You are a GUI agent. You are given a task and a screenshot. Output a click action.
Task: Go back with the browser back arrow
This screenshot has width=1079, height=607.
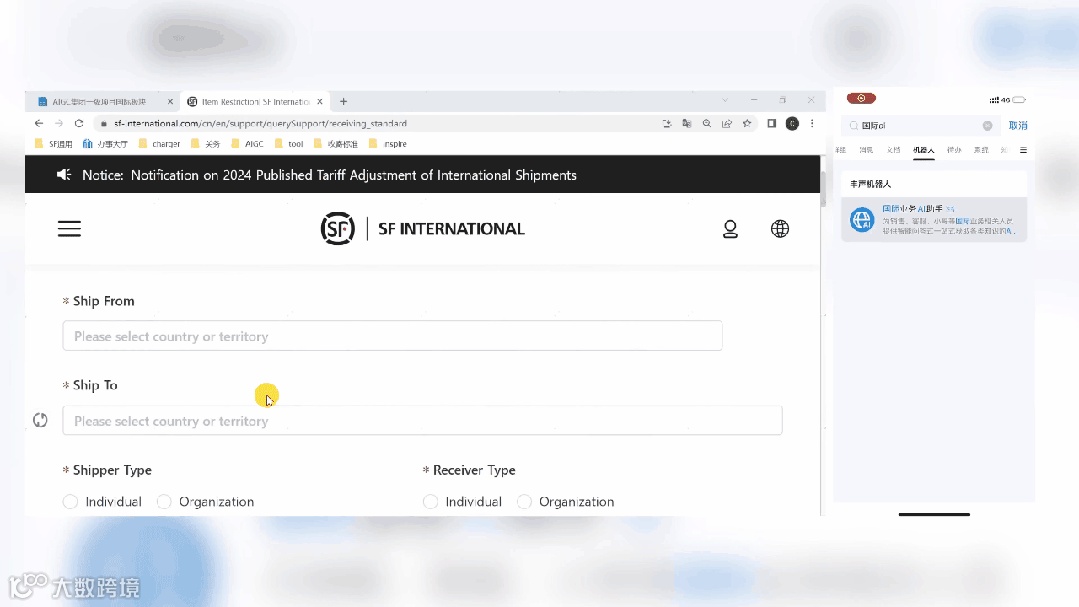[x=39, y=123]
